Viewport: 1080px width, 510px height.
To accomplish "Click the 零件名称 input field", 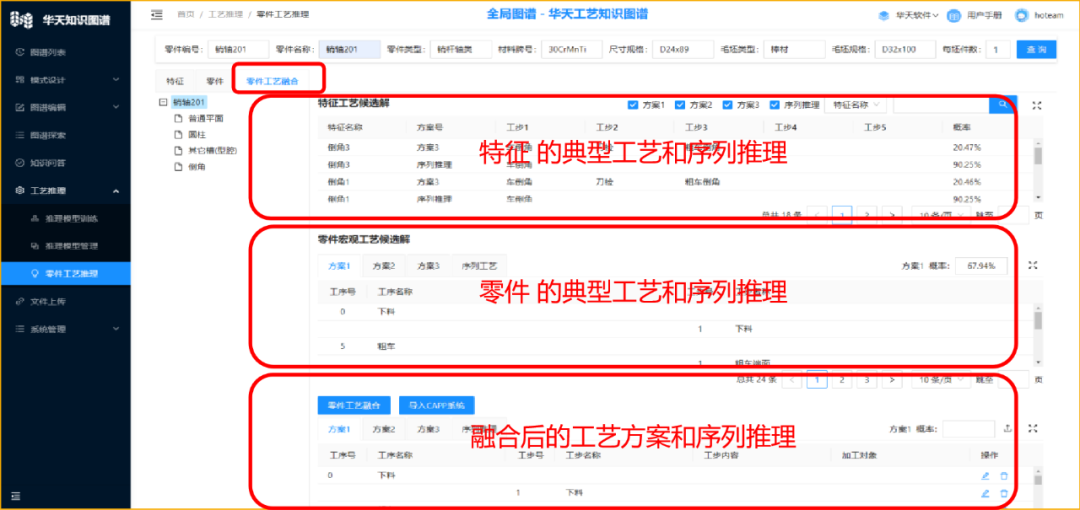I will pos(349,49).
